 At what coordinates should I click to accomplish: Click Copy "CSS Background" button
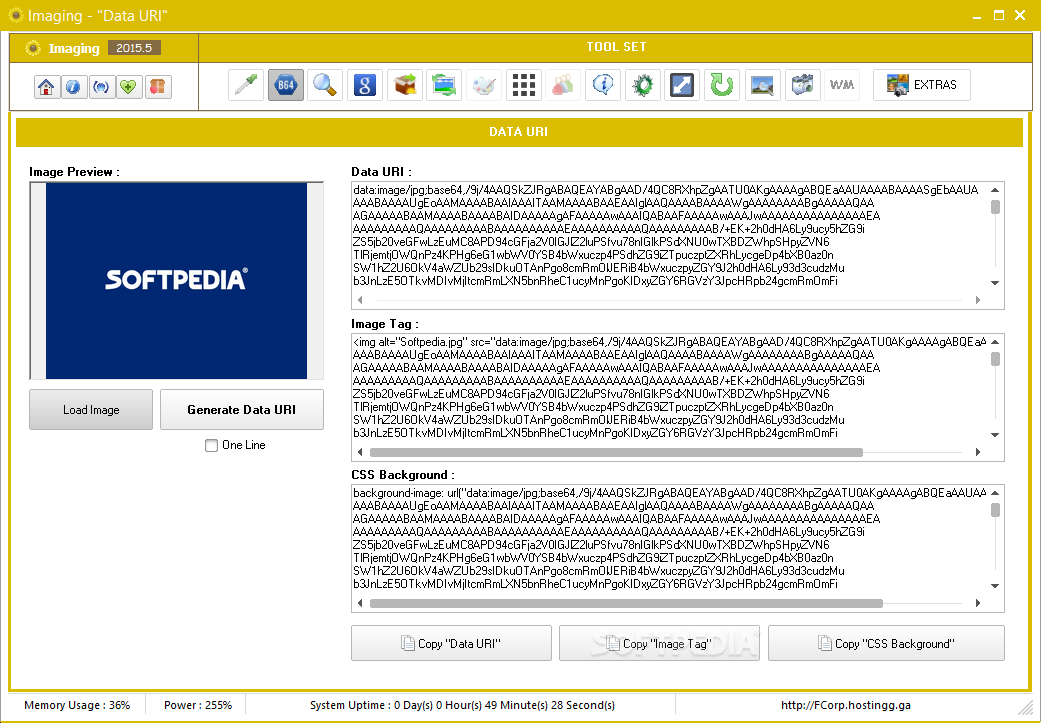coord(886,643)
